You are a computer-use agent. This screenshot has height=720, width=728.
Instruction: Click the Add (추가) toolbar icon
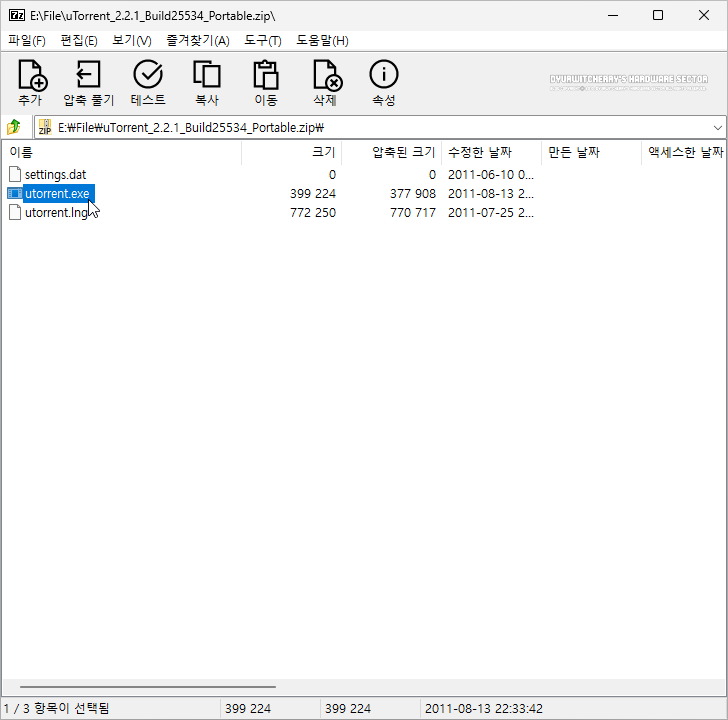pos(32,75)
